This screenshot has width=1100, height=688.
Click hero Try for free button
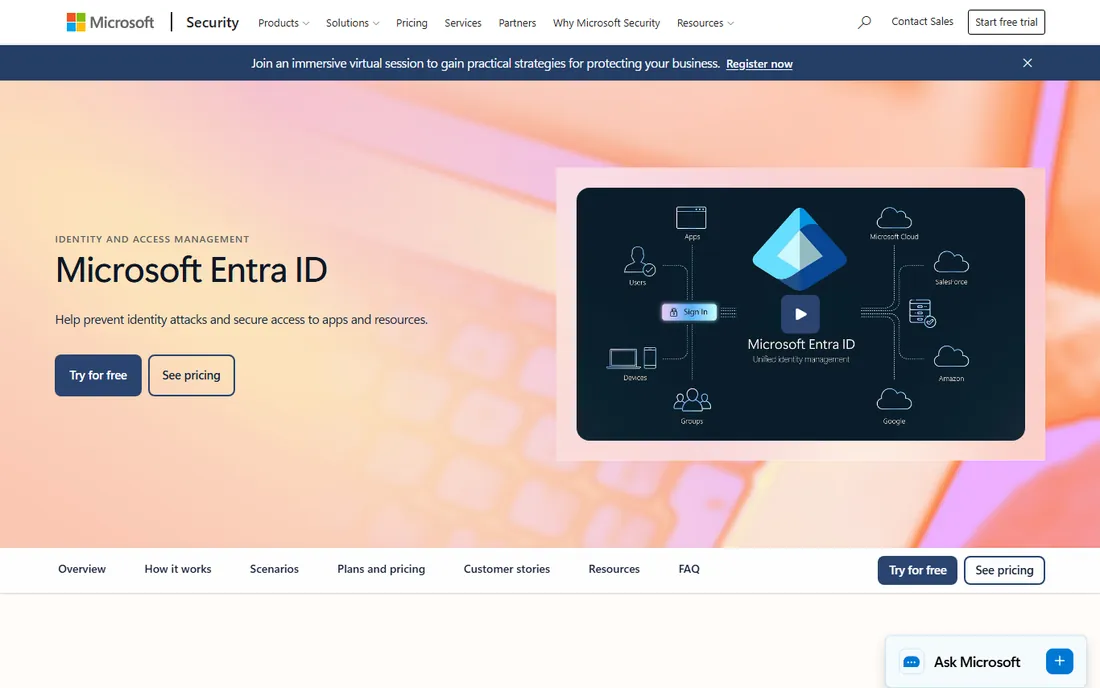98,375
